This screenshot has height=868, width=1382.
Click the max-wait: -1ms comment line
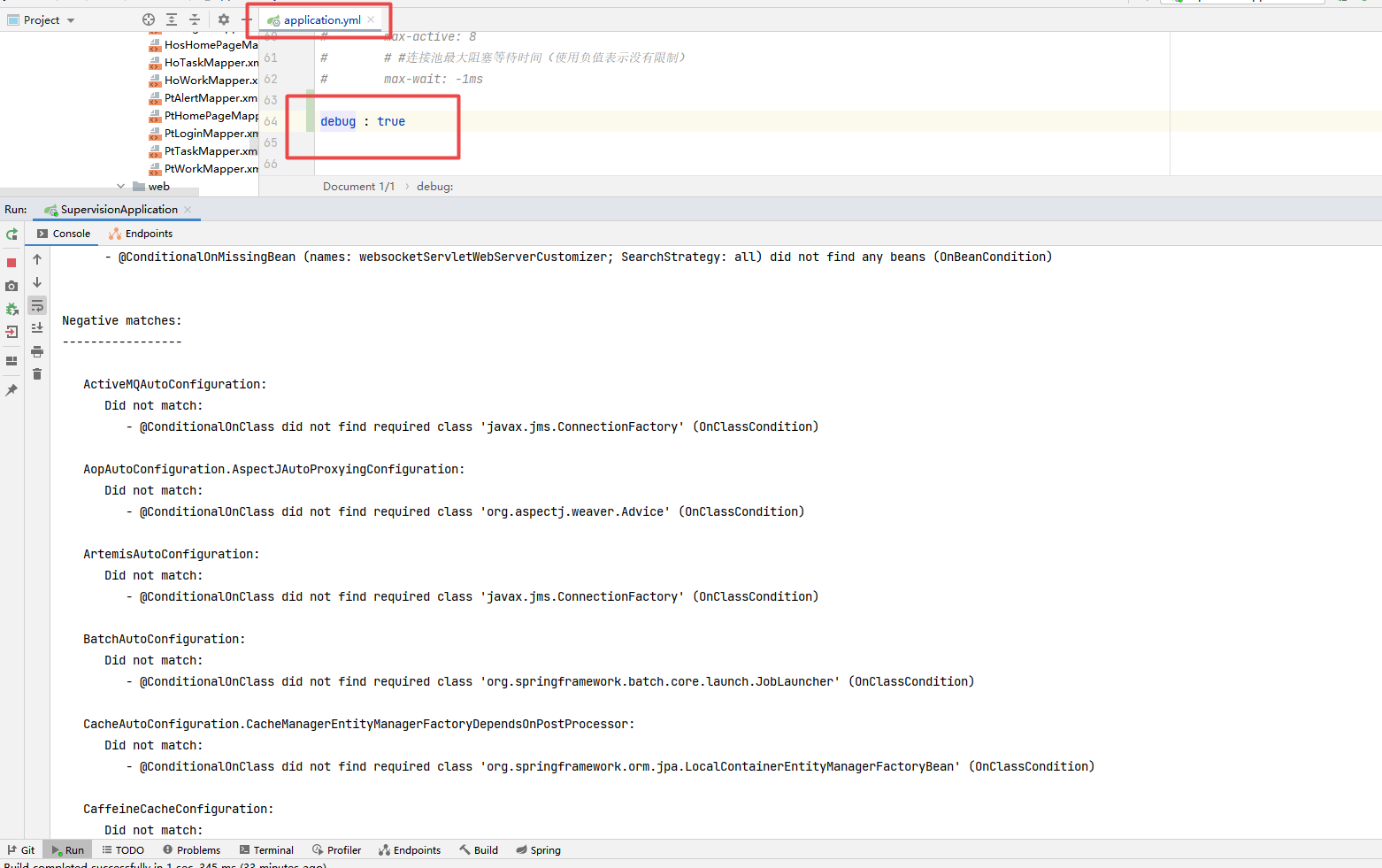pos(434,79)
